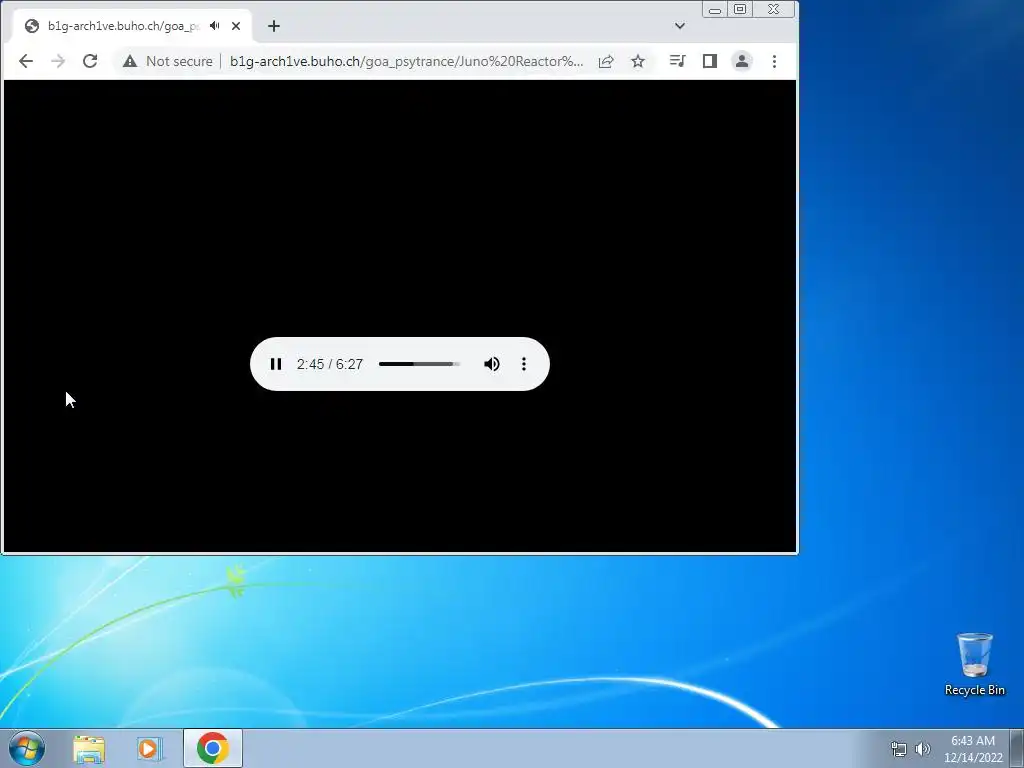View the Not secure site information
The image size is (1024, 768).
point(168,61)
